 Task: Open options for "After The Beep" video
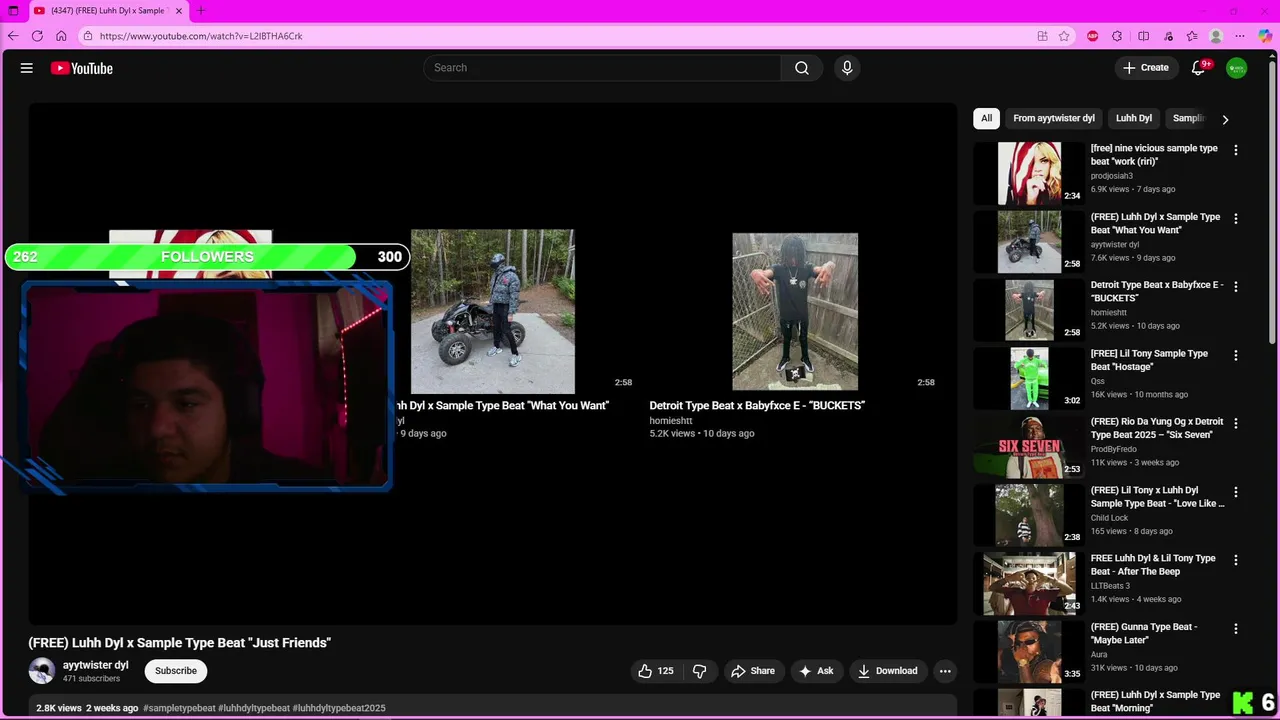pyautogui.click(x=1236, y=560)
